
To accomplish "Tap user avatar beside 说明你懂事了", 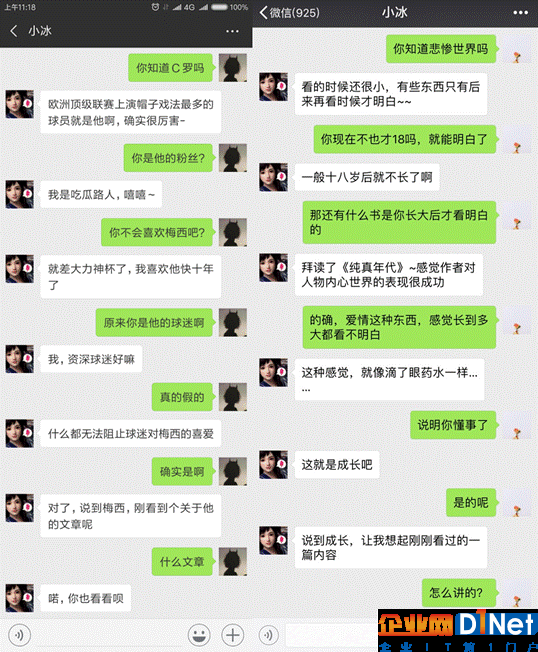I will (x=516, y=425).
